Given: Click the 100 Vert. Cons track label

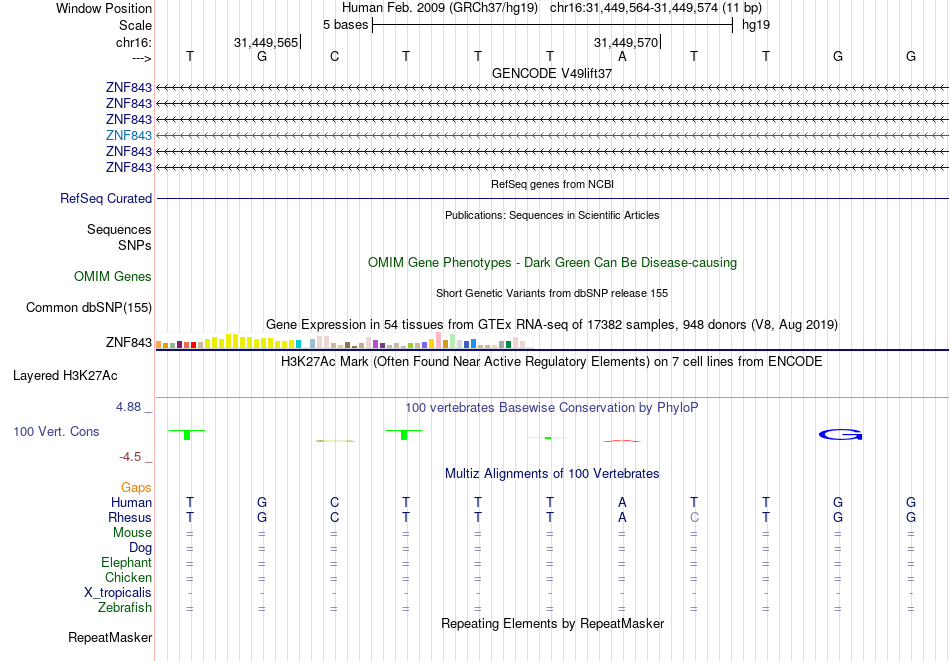Looking at the screenshot, I should tap(56, 431).
